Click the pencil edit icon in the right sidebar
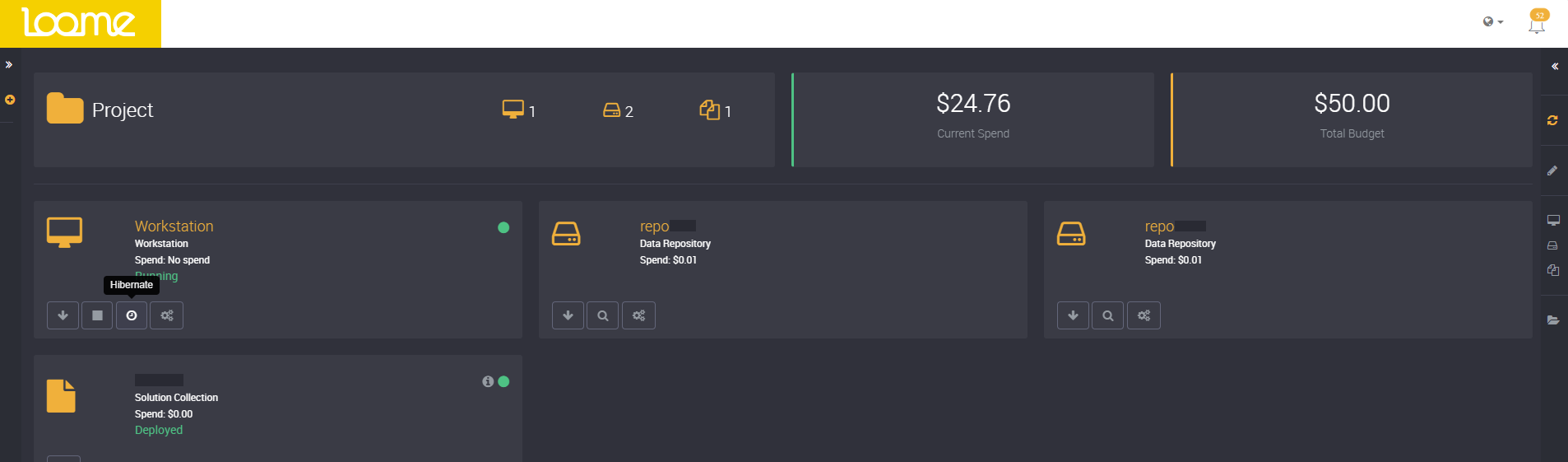1568x462 pixels. coord(1552,170)
